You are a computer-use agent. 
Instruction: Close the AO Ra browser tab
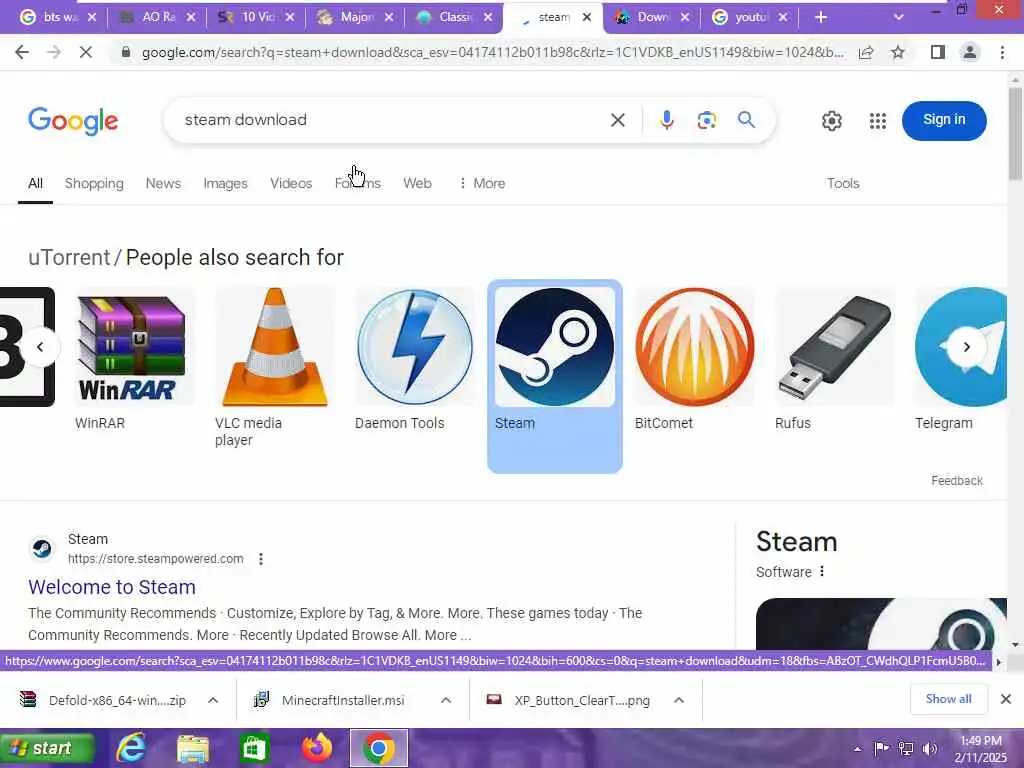coord(191,18)
